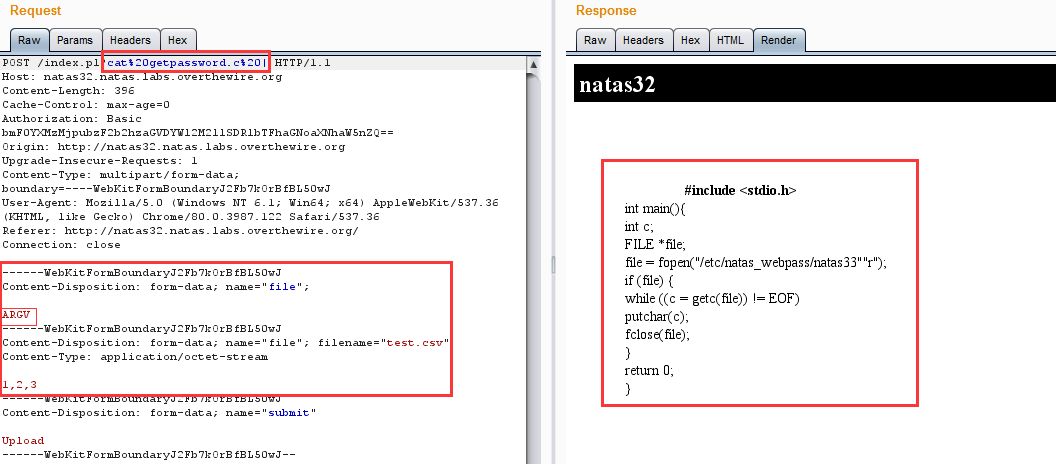The height and width of the screenshot is (464, 1056).
Task: Click the test.csv filename in request body
Action: click(x=416, y=343)
